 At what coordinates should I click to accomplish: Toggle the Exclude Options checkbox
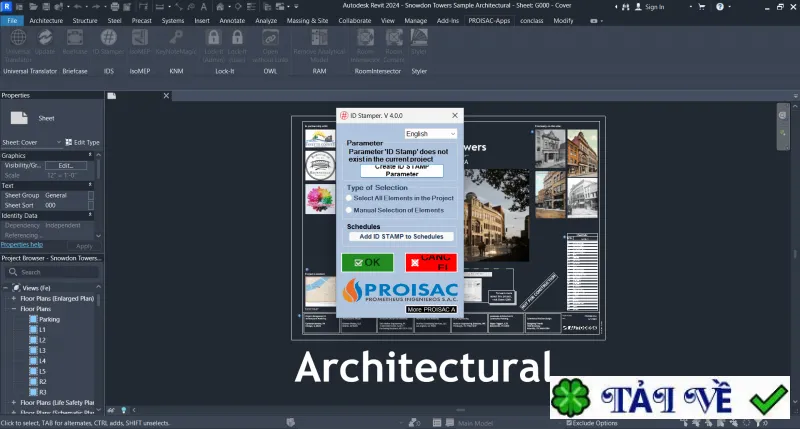click(x=570, y=423)
